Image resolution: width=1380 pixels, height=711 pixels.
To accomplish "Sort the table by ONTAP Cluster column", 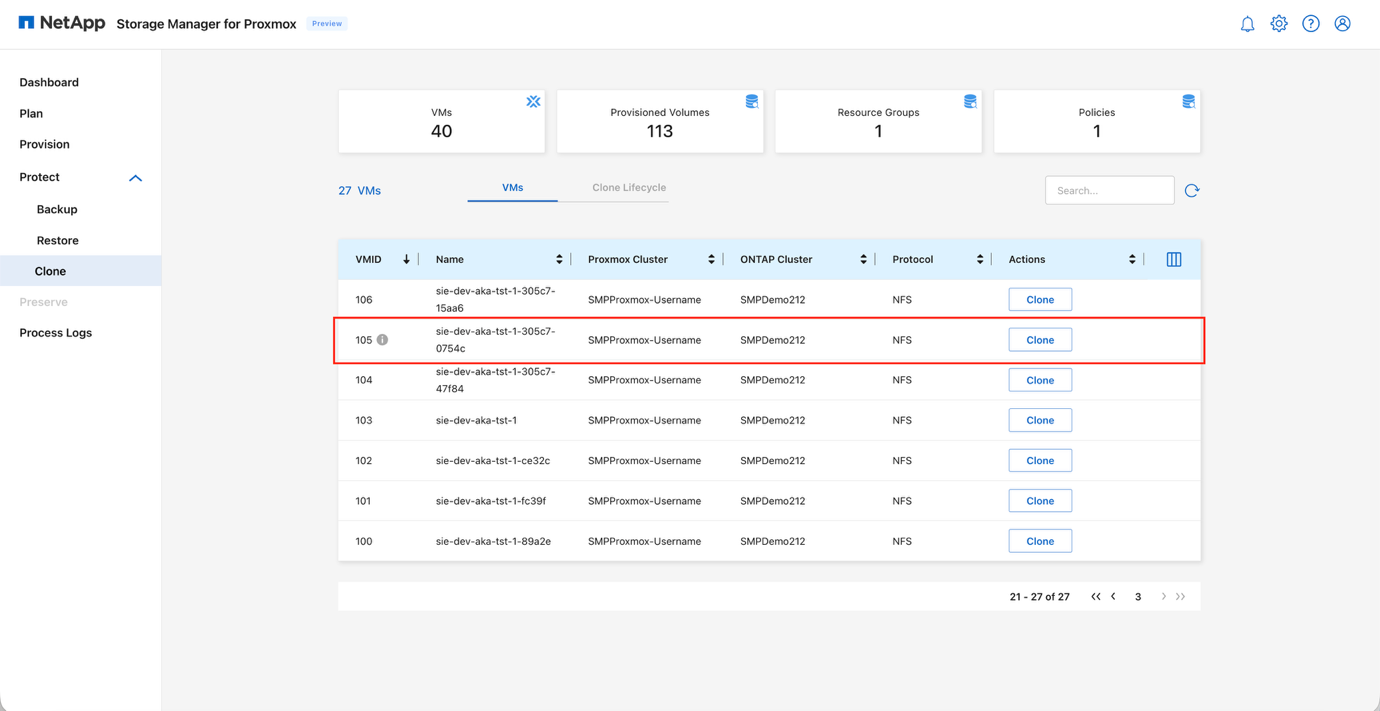I will pyautogui.click(x=865, y=258).
